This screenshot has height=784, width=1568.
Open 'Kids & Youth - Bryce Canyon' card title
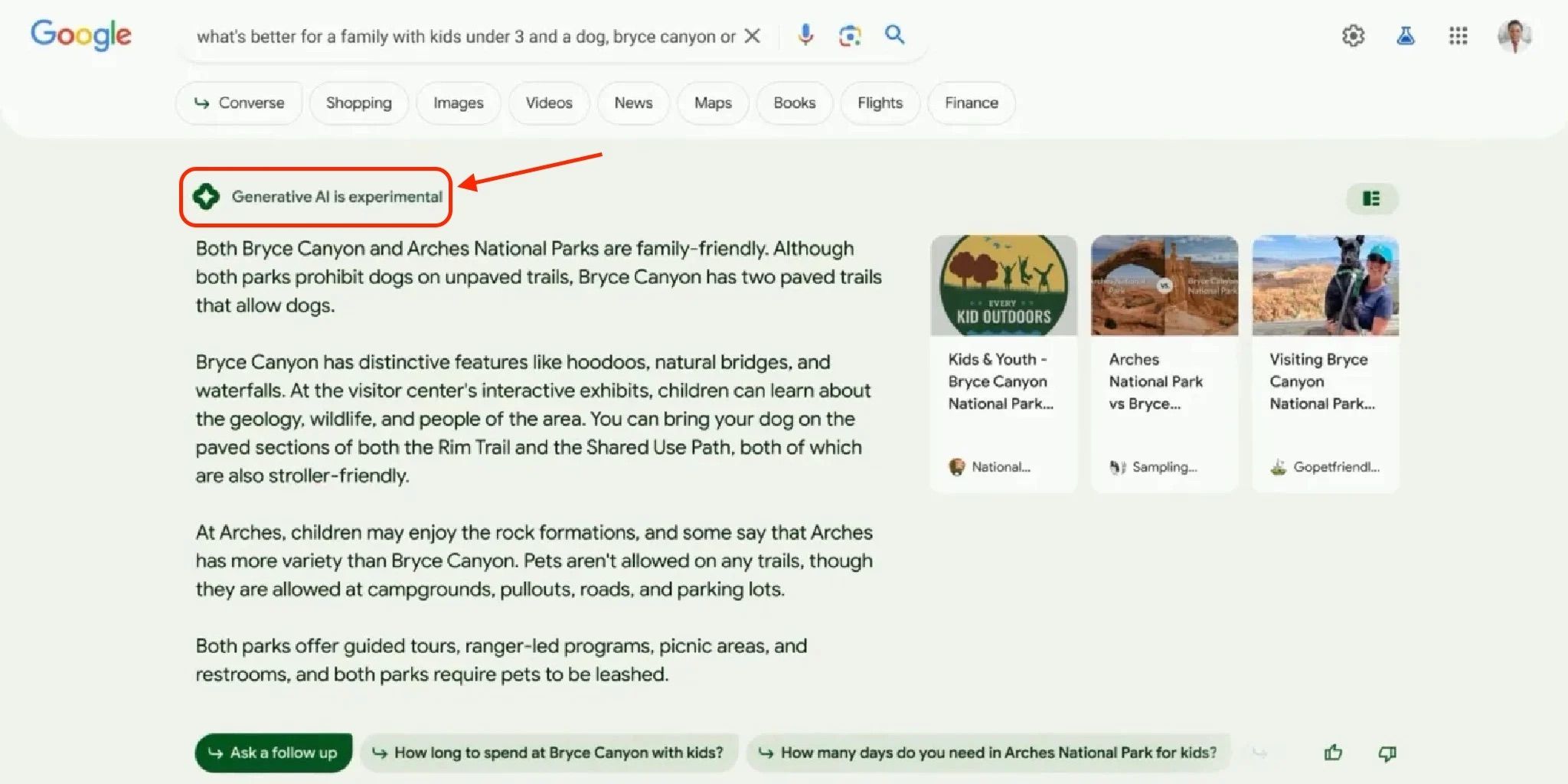click(x=1001, y=381)
